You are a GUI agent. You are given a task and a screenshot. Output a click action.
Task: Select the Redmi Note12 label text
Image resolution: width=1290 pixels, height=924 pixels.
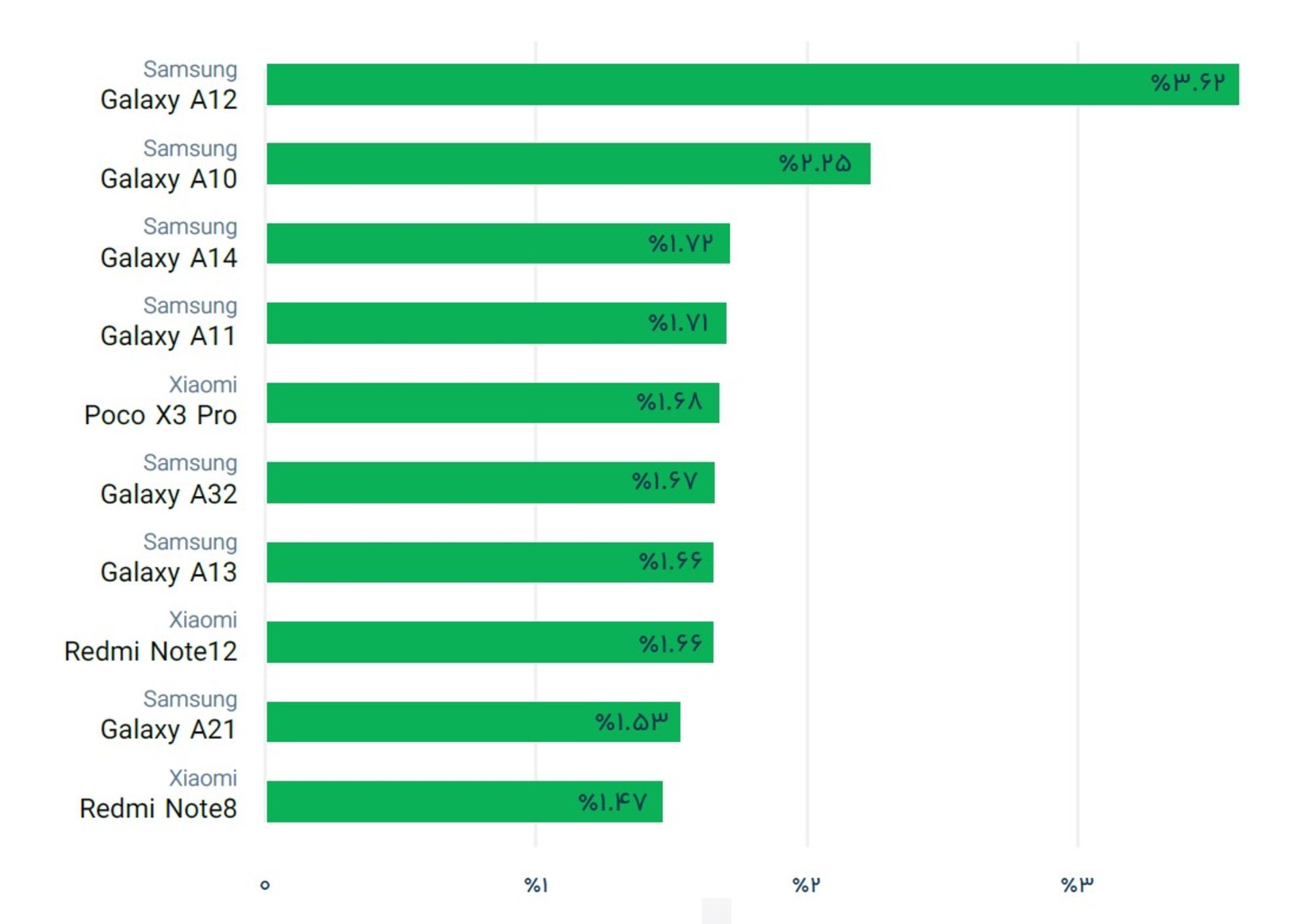pyautogui.click(x=150, y=650)
